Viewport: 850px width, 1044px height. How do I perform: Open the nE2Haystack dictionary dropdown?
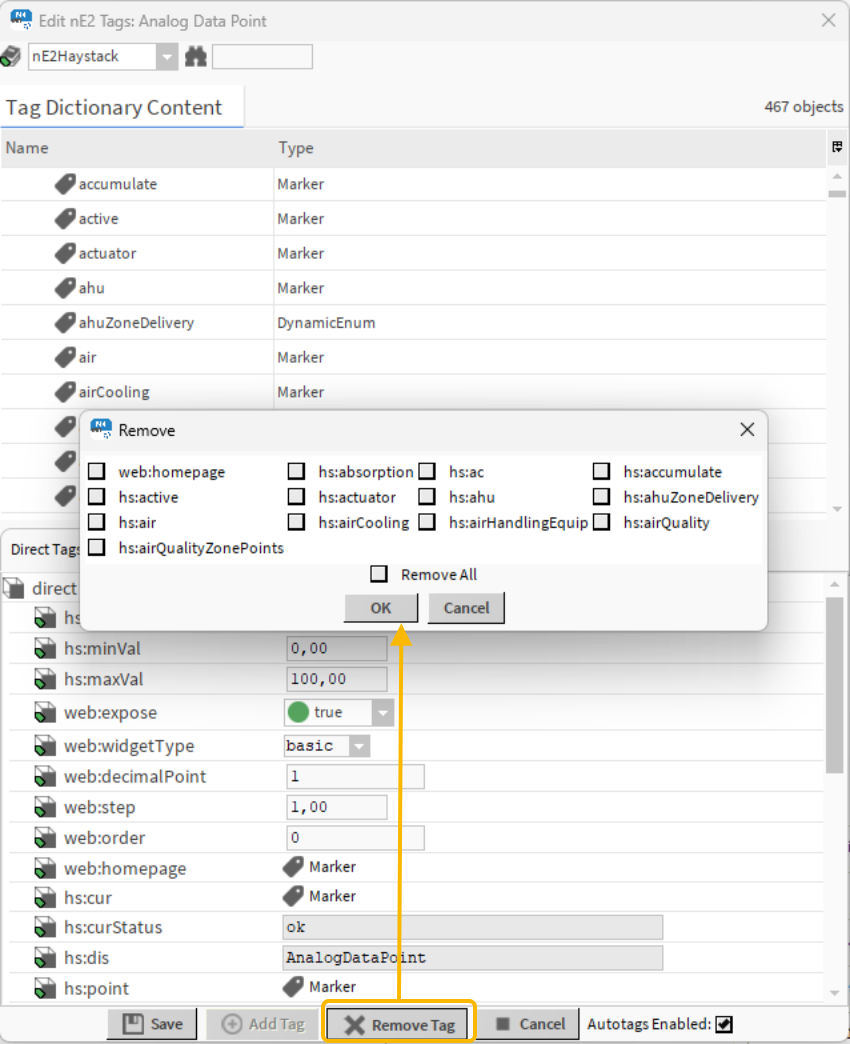click(x=168, y=56)
